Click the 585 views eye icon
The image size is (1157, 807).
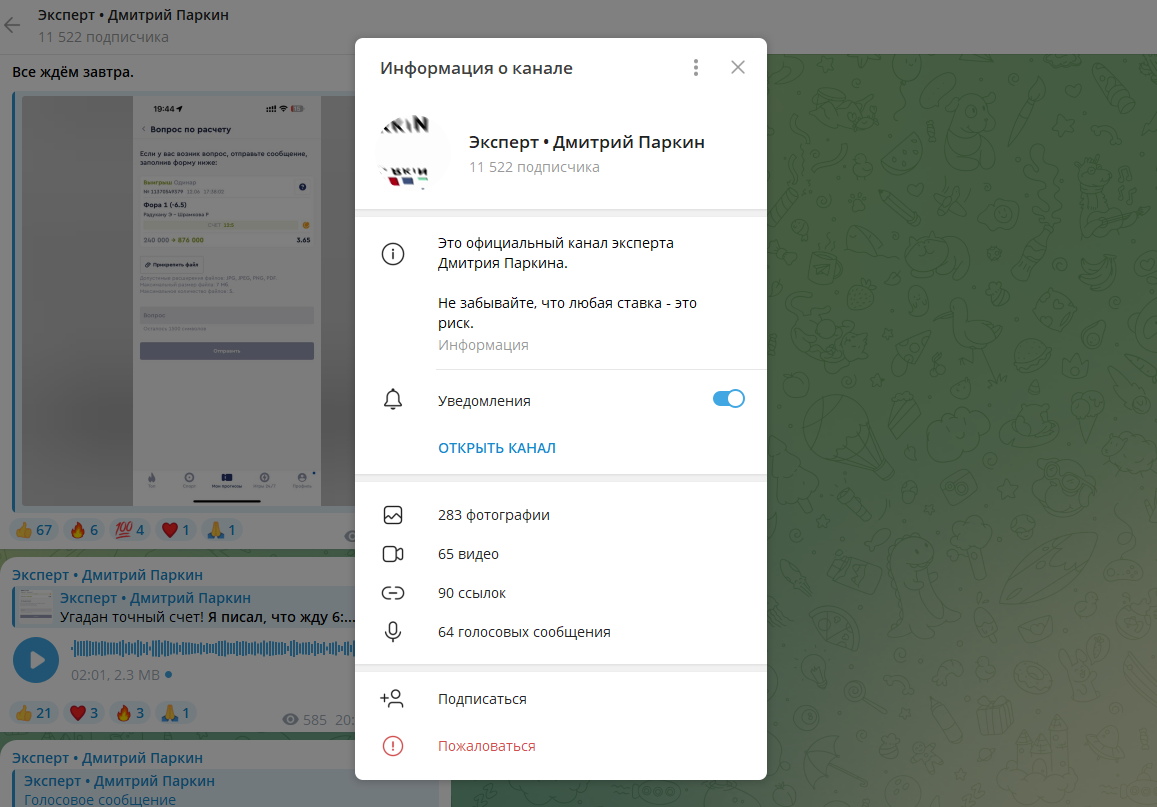click(291, 719)
